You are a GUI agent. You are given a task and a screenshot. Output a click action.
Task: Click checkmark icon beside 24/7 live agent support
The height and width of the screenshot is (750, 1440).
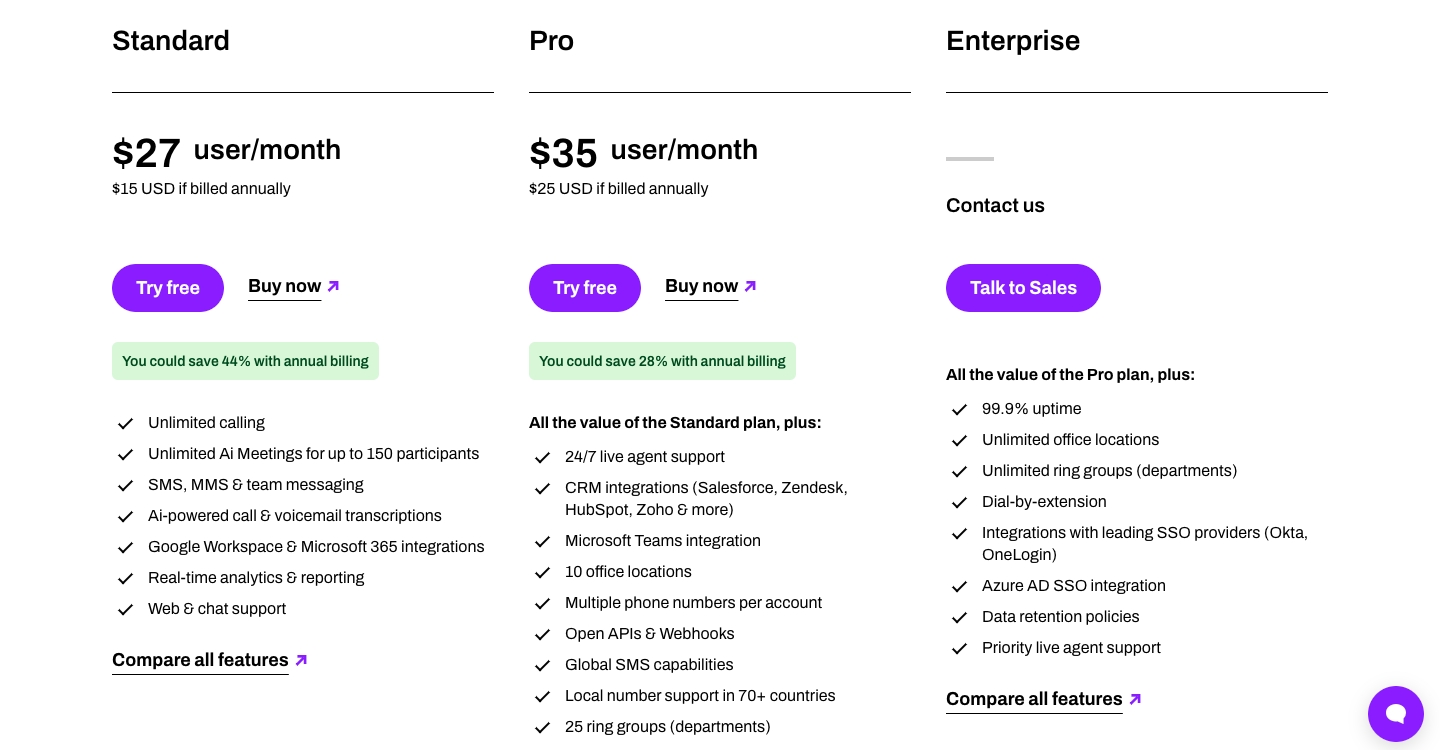coord(543,458)
